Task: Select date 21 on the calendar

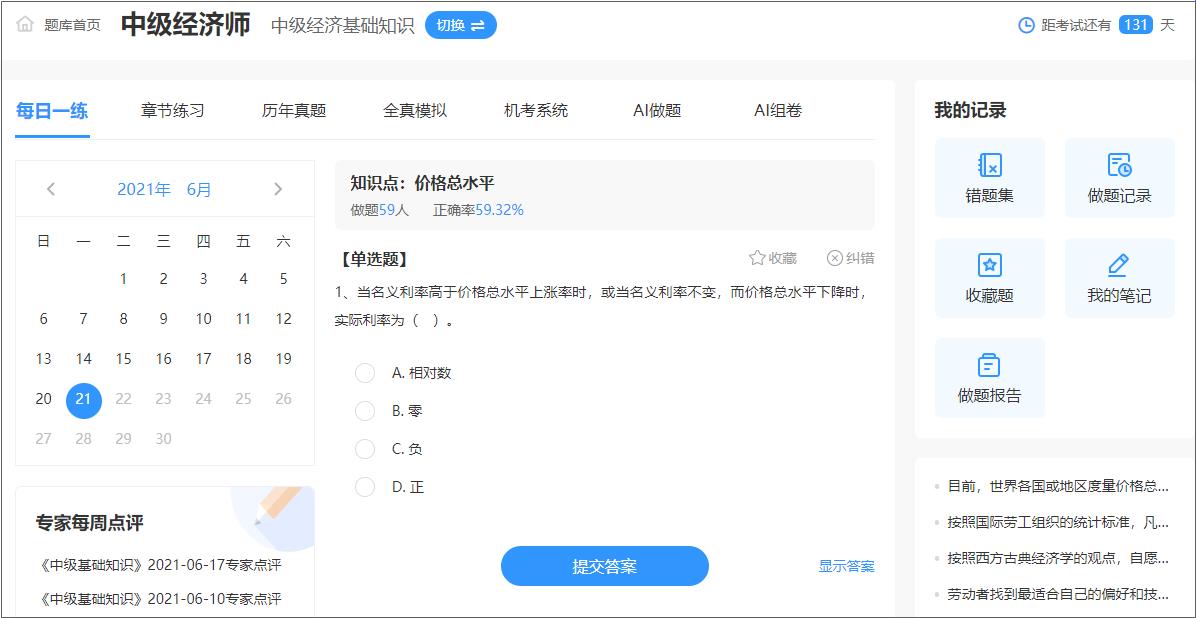Action: point(83,400)
